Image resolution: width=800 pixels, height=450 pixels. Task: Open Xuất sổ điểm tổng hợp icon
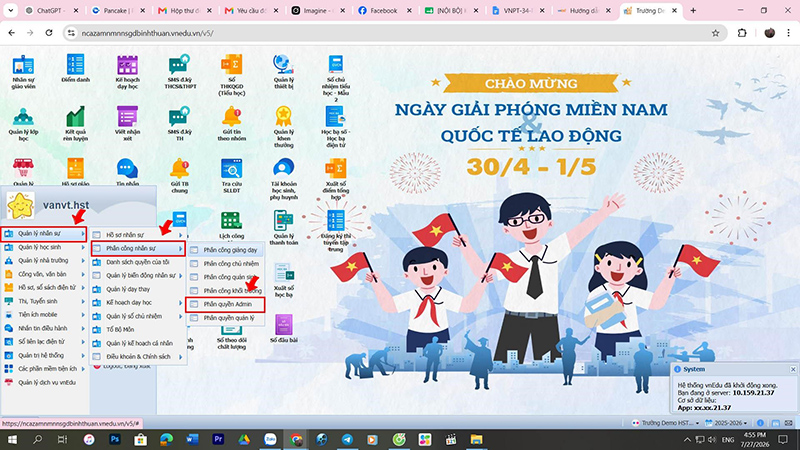click(x=336, y=179)
